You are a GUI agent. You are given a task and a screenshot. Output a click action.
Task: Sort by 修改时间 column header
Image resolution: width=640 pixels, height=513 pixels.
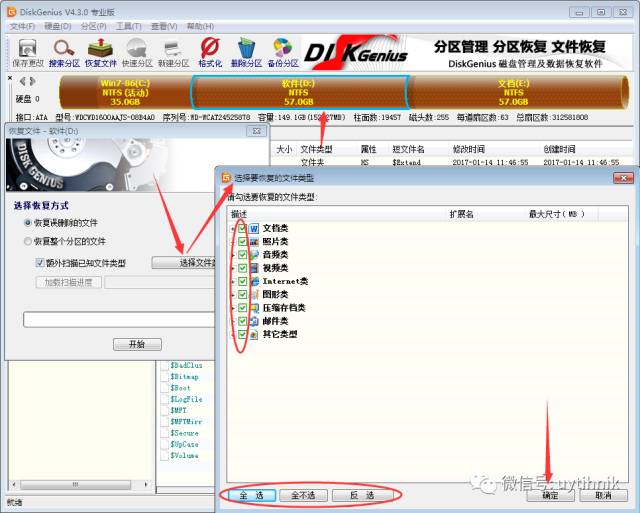469,149
